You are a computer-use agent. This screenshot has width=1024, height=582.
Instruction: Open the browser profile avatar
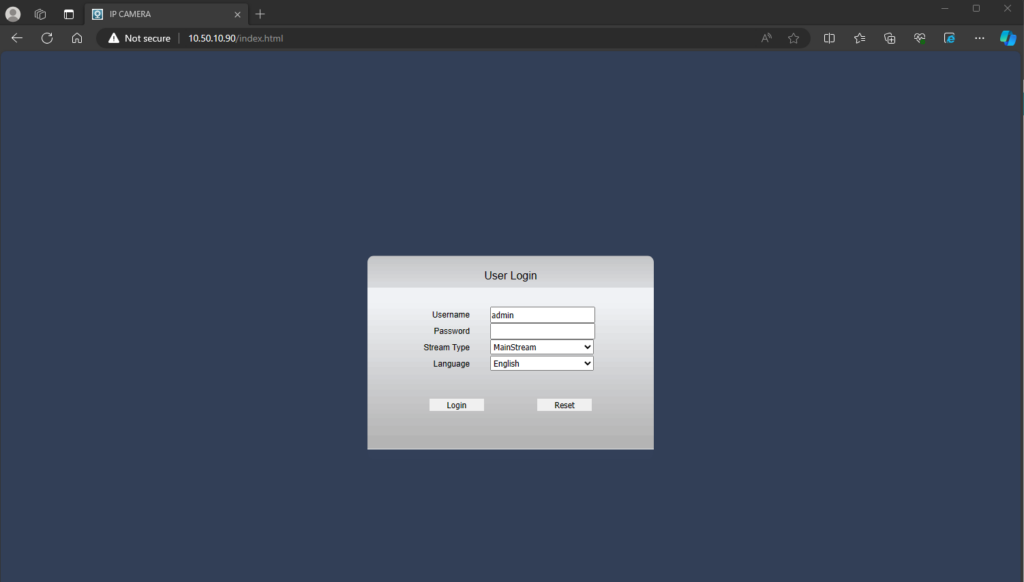(x=13, y=14)
